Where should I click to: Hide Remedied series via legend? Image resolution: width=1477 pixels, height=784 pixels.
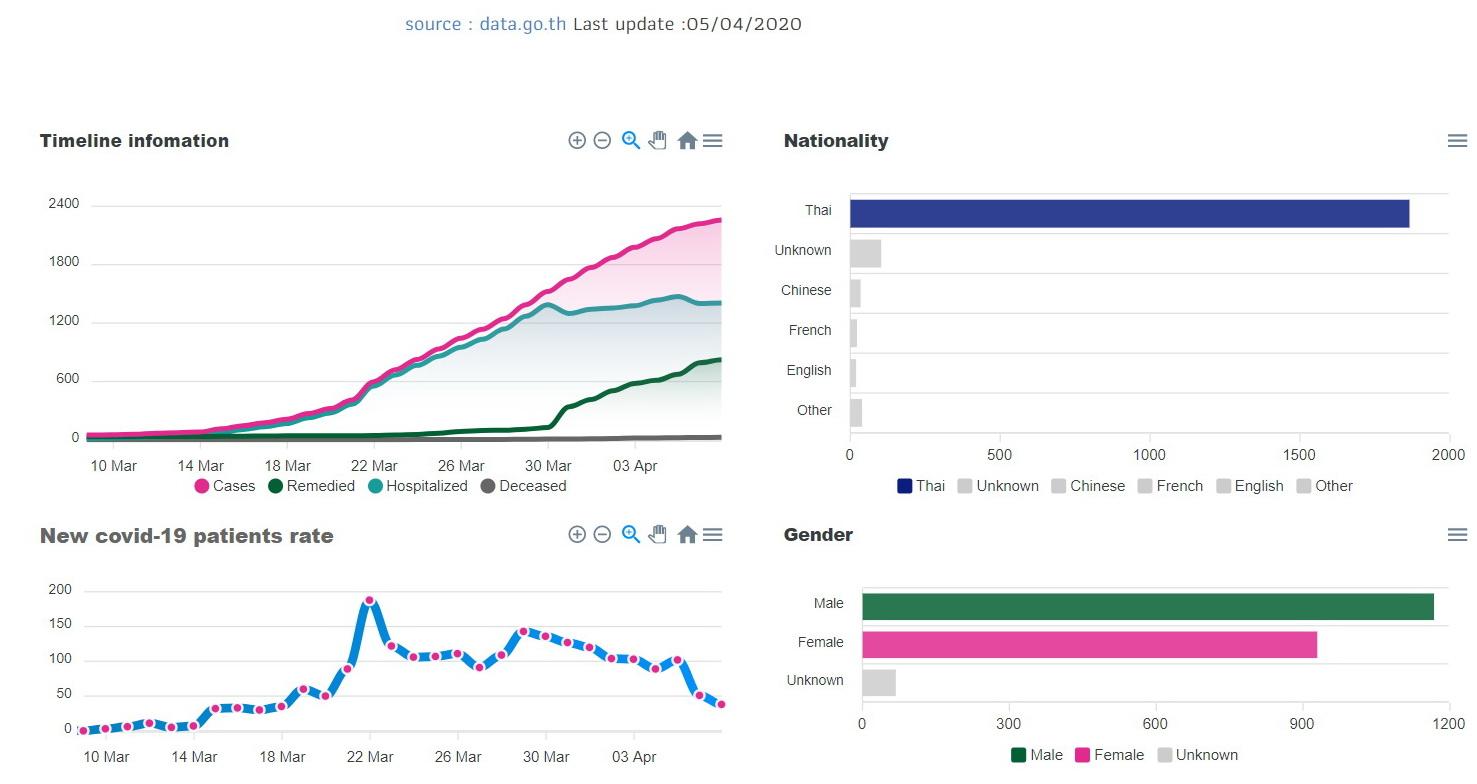pos(312,486)
